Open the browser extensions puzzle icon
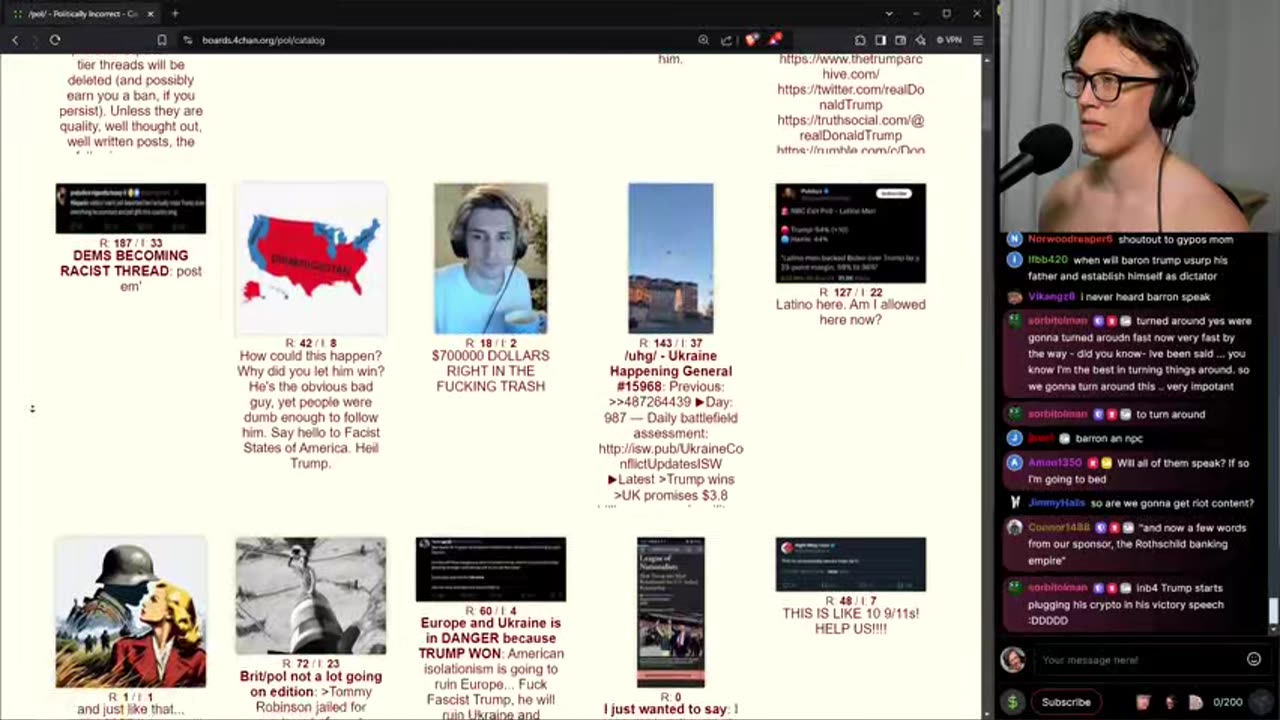This screenshot has height=720, width=1280. point(860,40)
